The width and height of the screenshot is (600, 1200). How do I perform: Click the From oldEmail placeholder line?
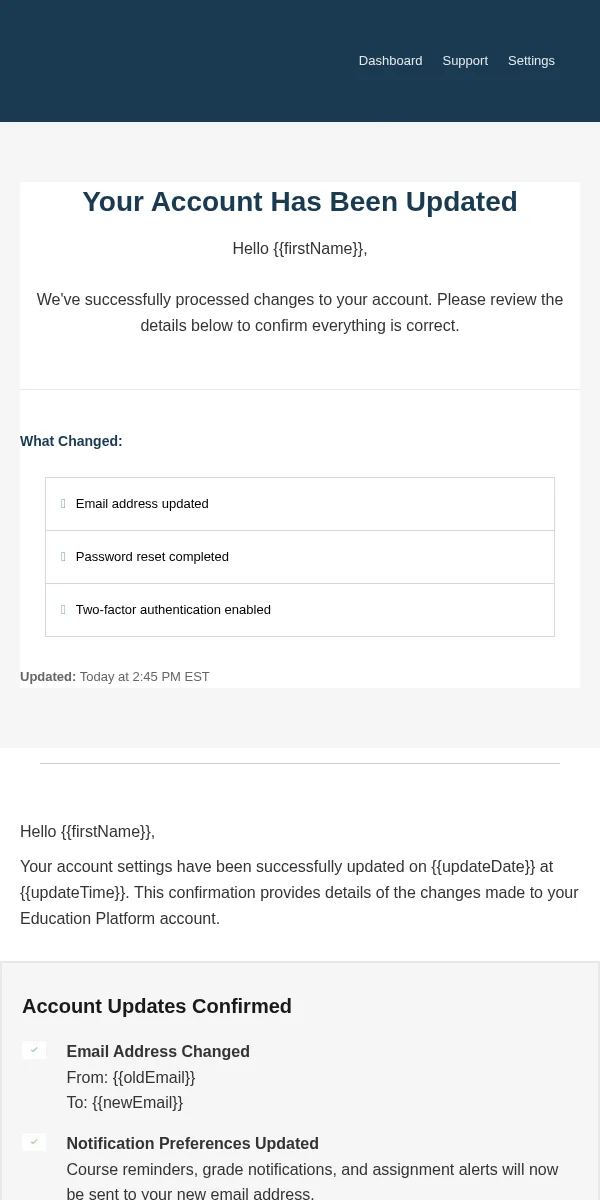pyautogui.click(x=131, y=1078)
